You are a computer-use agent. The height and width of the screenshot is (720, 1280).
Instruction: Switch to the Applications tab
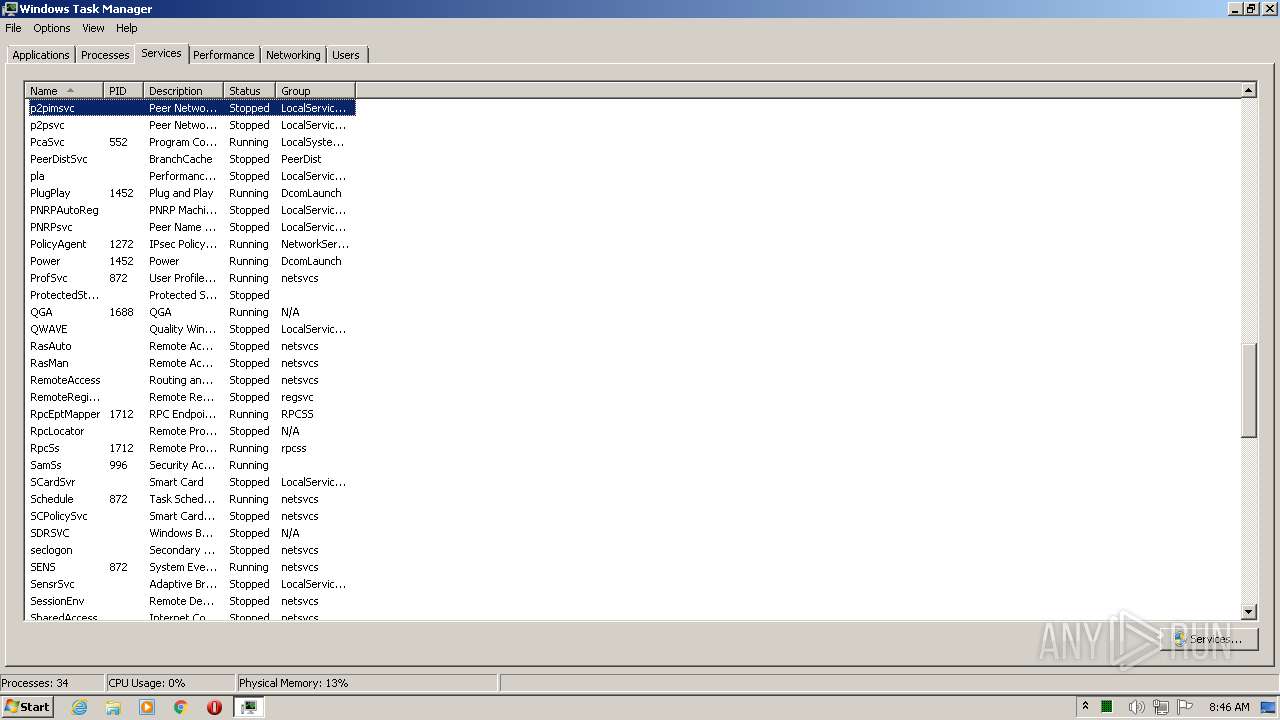click(x=41, y=55)
